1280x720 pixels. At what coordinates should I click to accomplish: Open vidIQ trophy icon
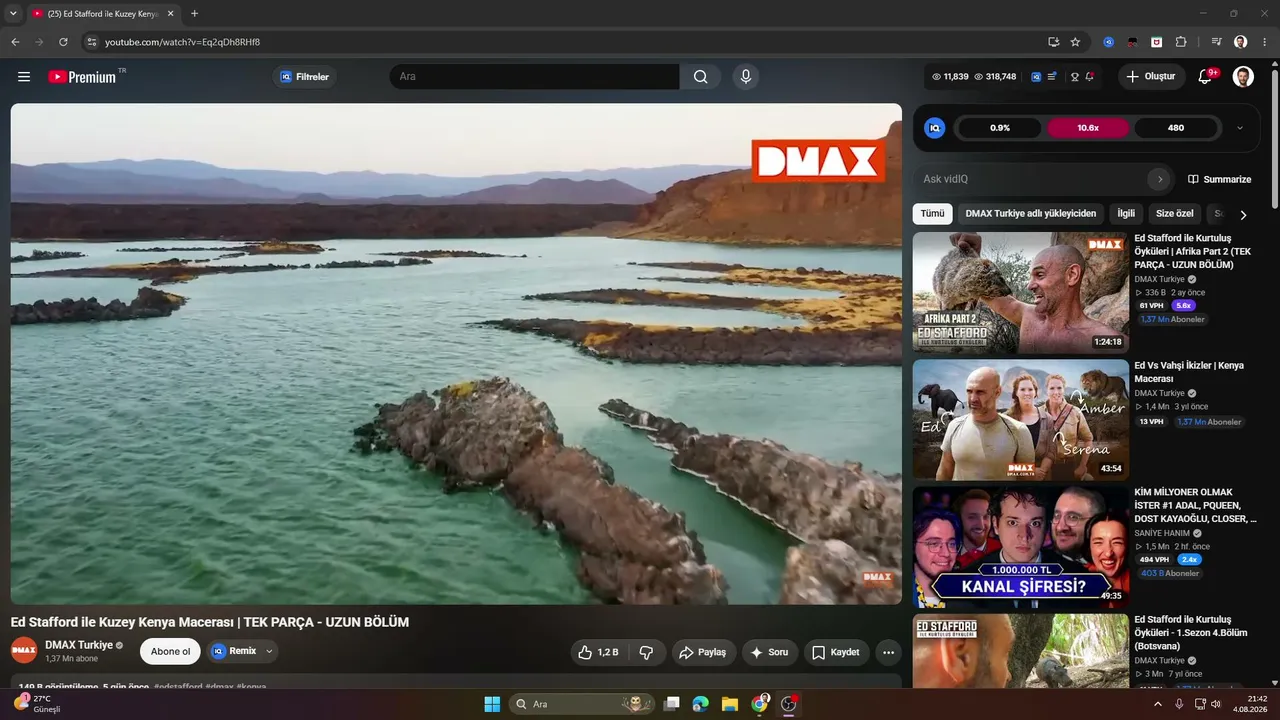pyautogui.click(x=1075, y=77)
